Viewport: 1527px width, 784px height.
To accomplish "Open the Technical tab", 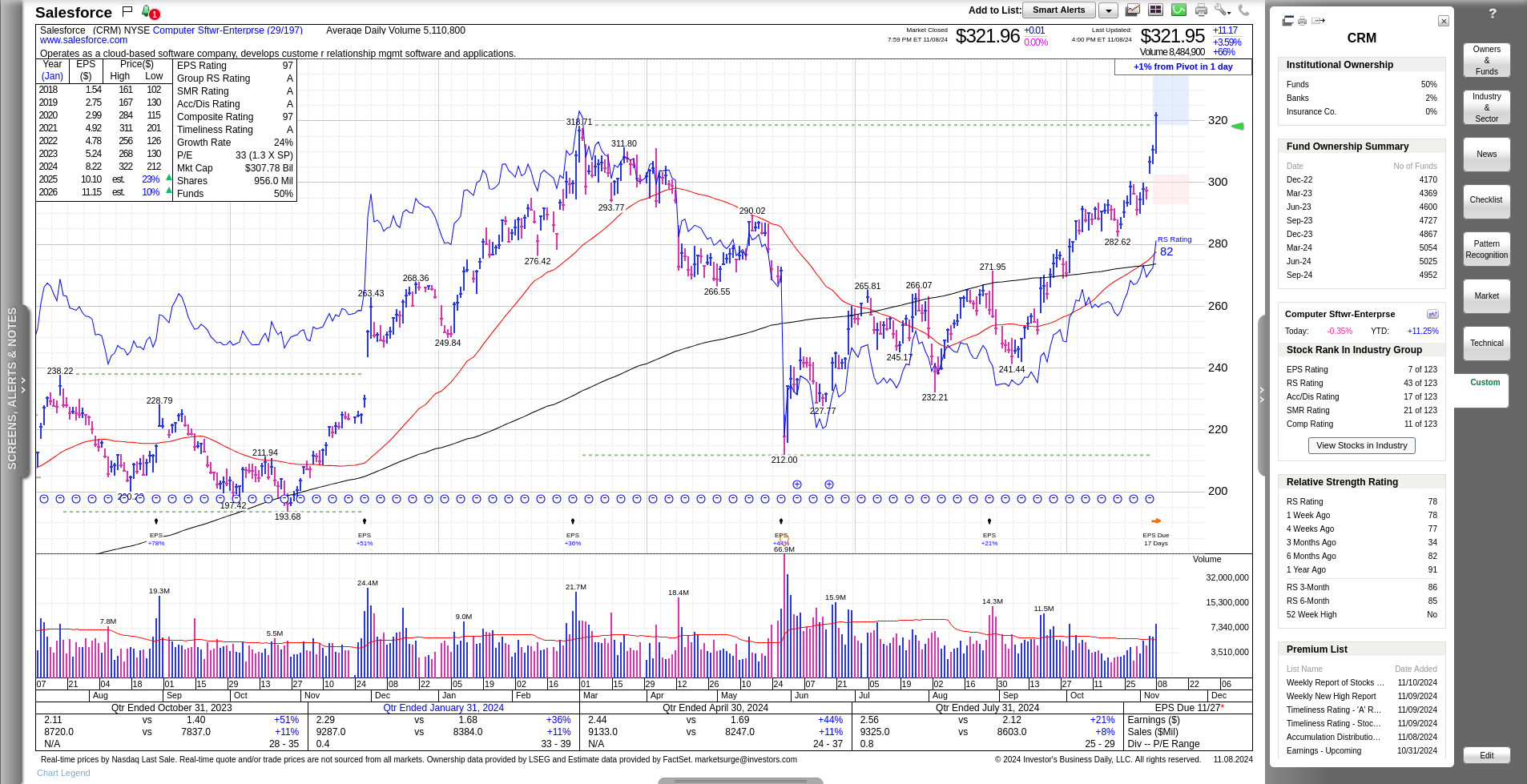I will [1487, 344].
